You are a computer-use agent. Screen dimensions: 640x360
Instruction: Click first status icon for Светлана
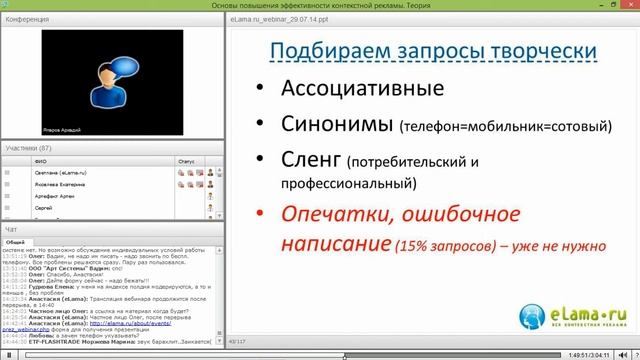pos(181,173)
